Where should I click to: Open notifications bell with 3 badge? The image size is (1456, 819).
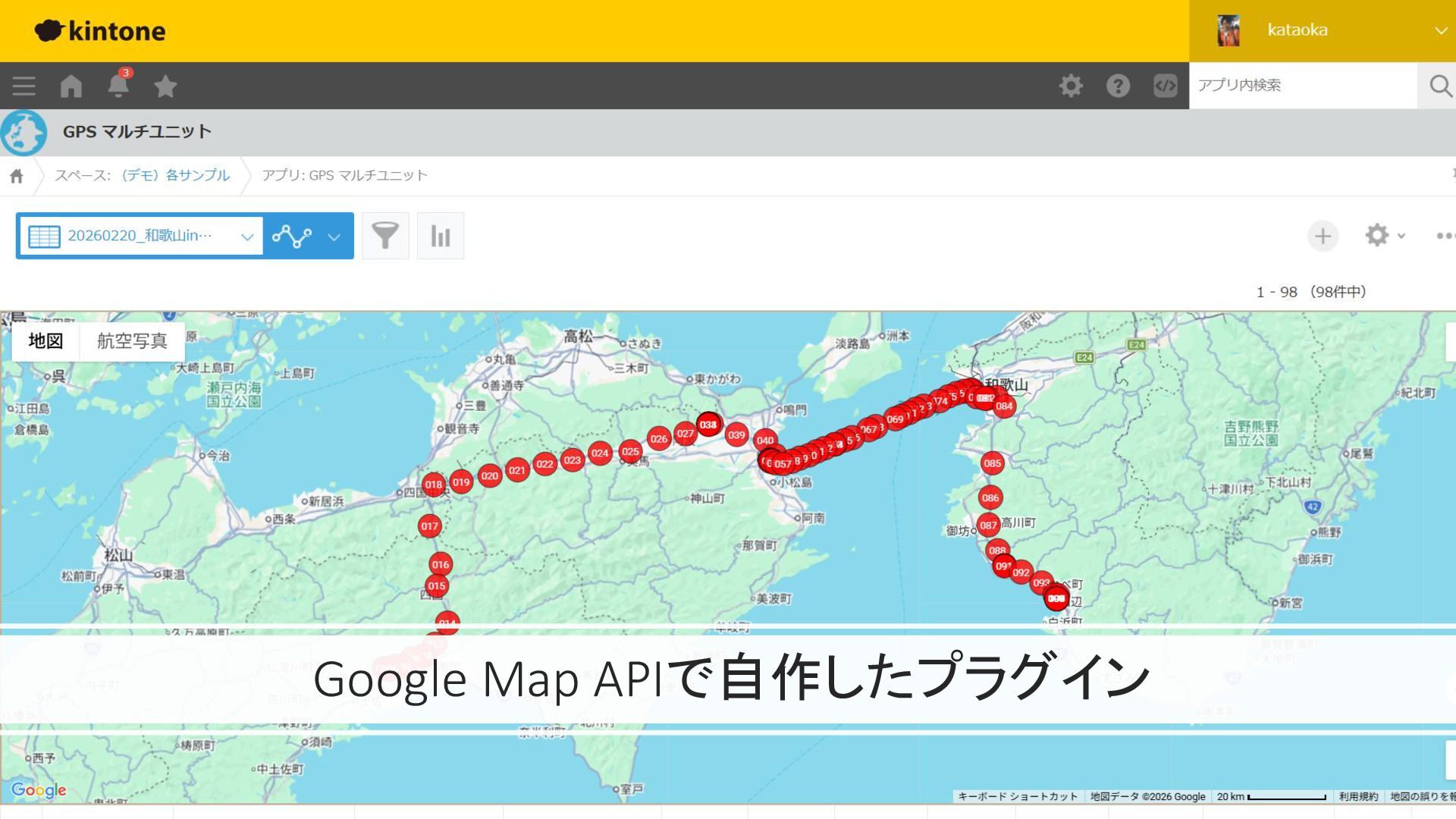118,85
